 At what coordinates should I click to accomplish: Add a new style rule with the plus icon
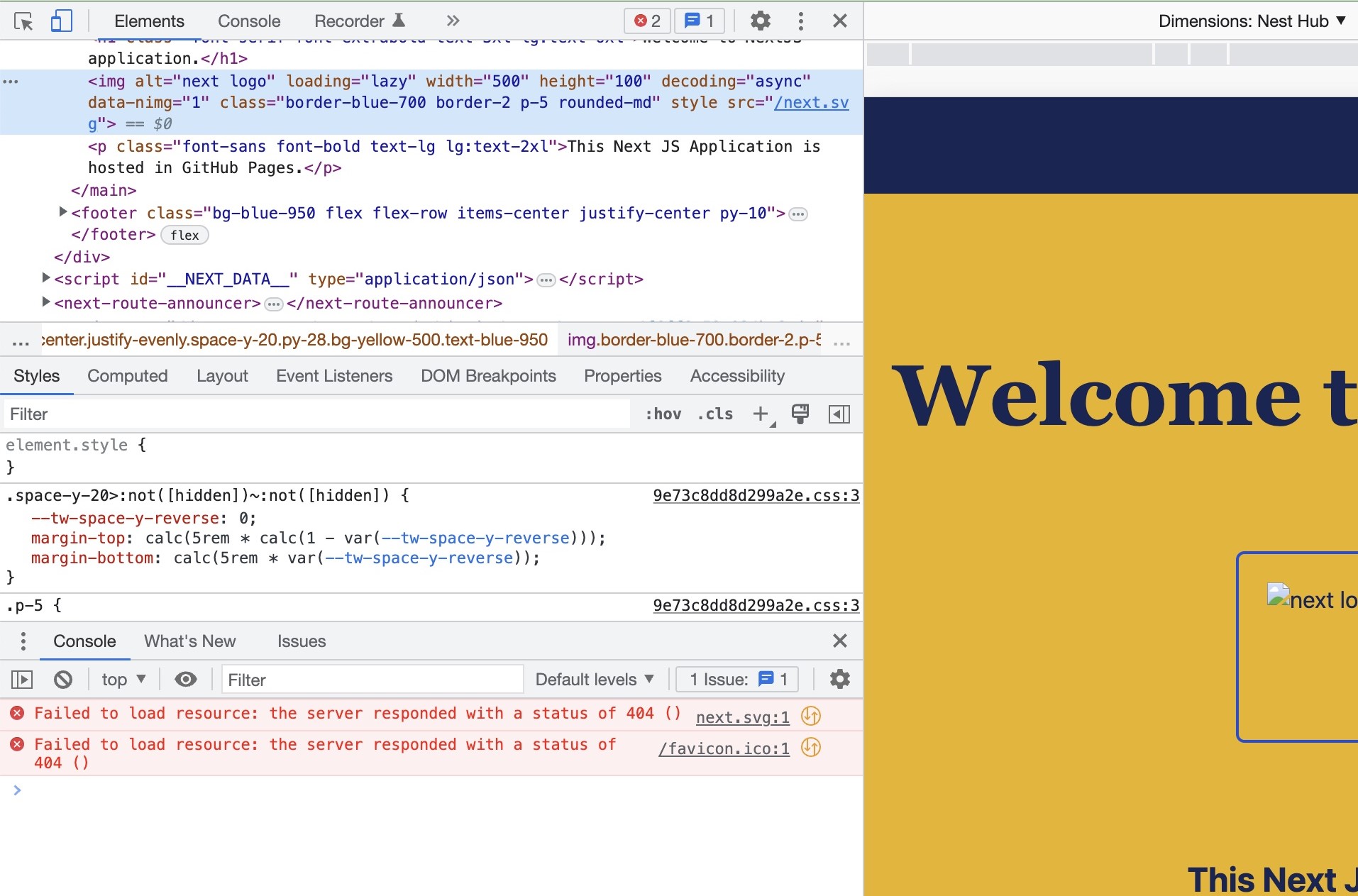click(x=758, y=414)
